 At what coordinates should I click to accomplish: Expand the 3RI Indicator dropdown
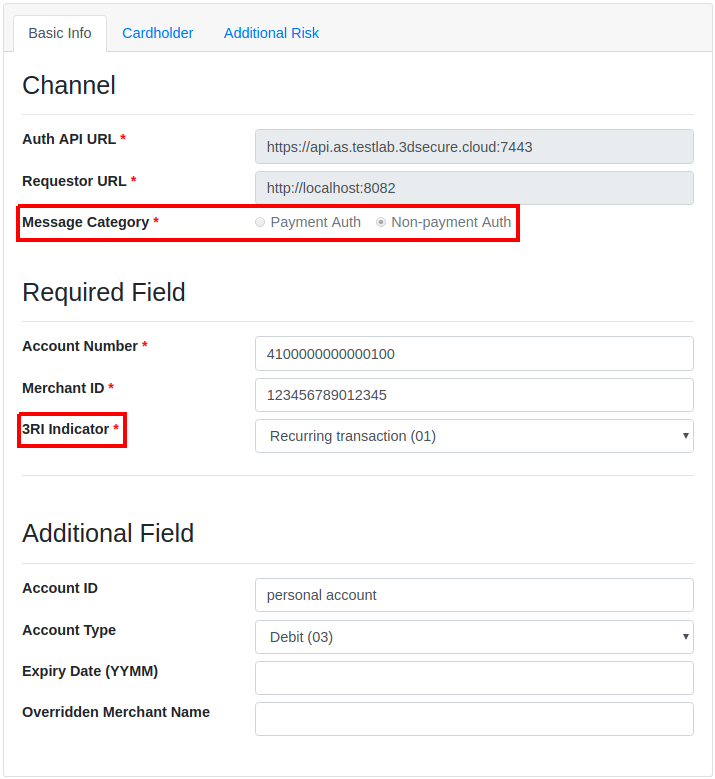(x=474, y=436)
